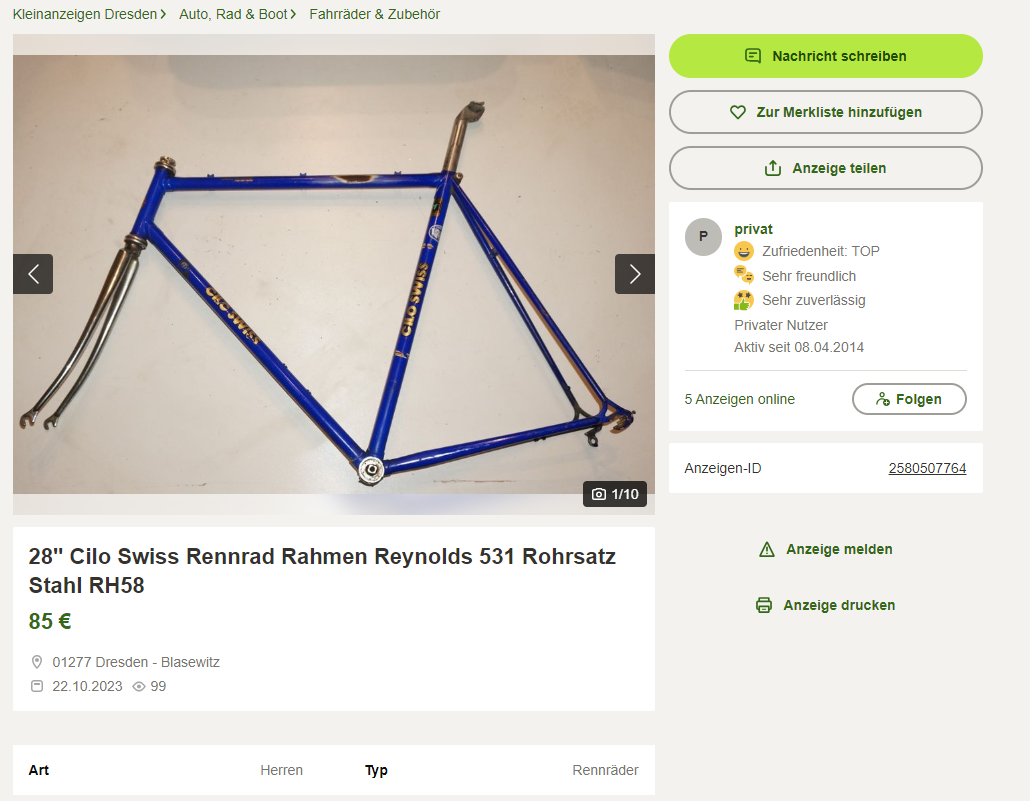Click the printer icon
1030x801 pixels.
pos(764,605)
